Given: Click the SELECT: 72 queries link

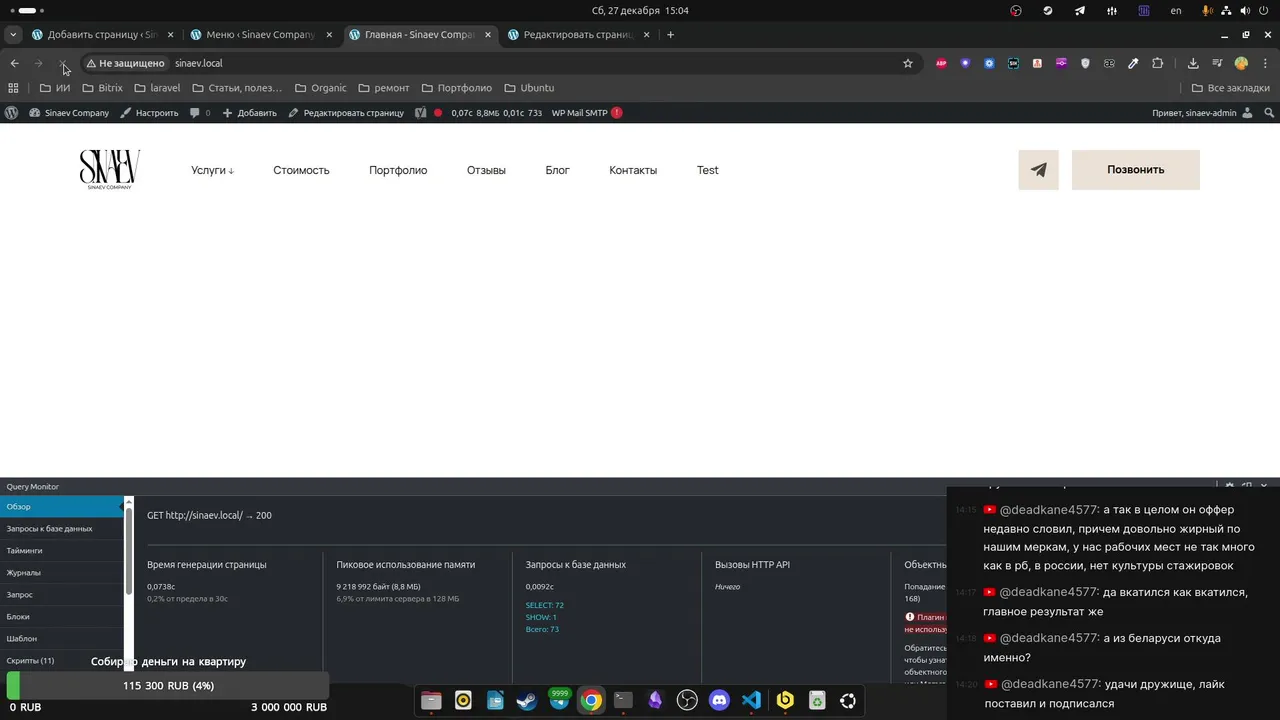Looking at the screenshot, I should point(545,605).
